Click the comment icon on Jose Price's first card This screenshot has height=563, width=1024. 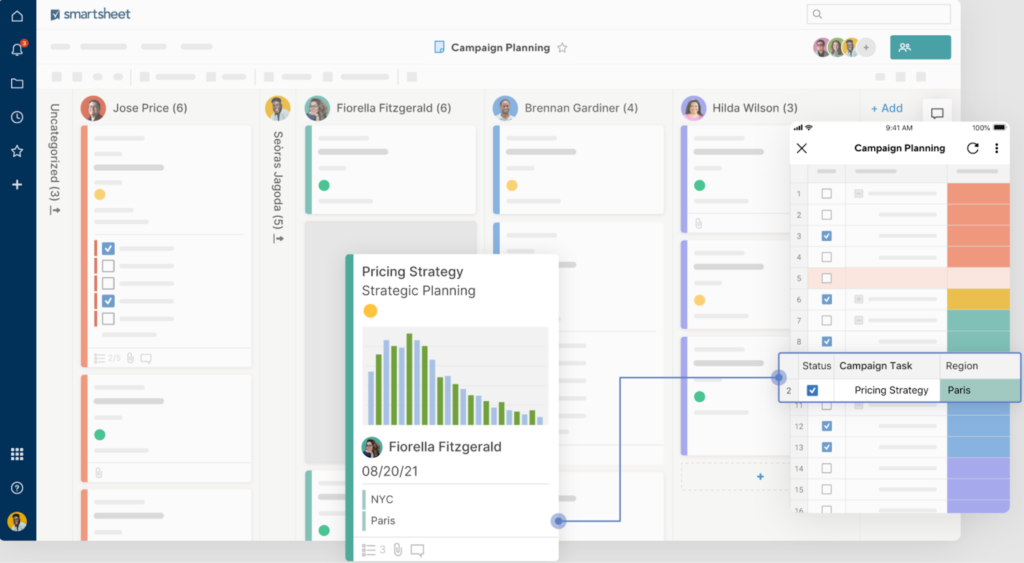pyautogui.click(x=146, y=358)
